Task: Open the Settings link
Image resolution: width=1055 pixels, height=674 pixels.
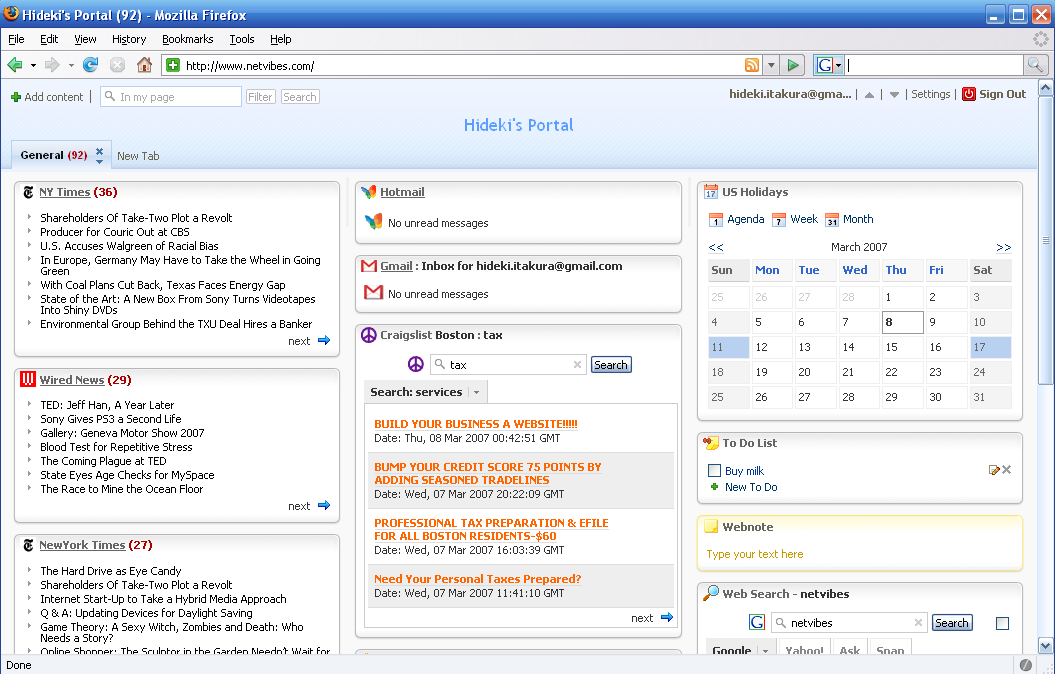Action: pyautogui.click(x=930, y=94)
